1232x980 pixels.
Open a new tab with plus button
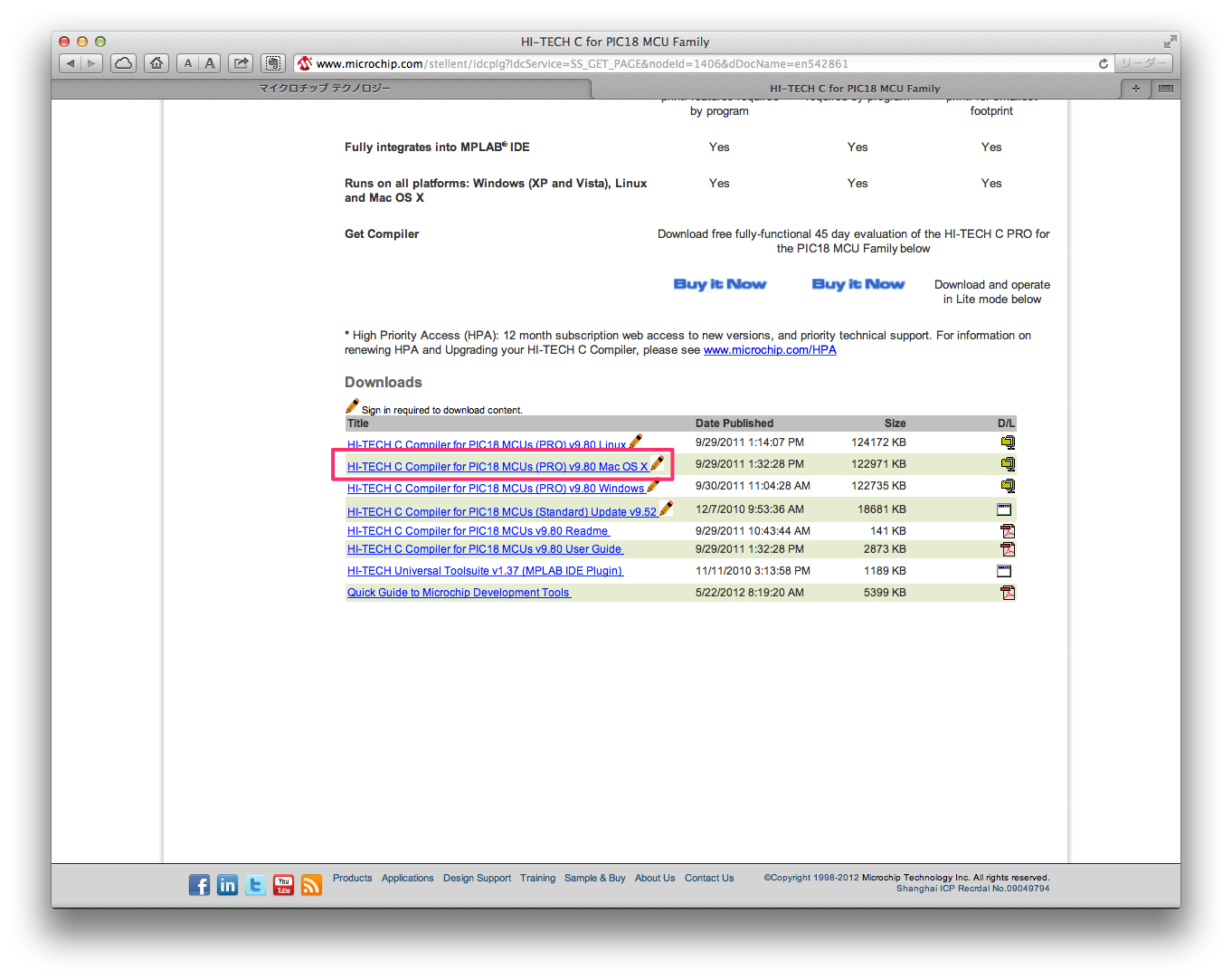tap(1135, 89)
